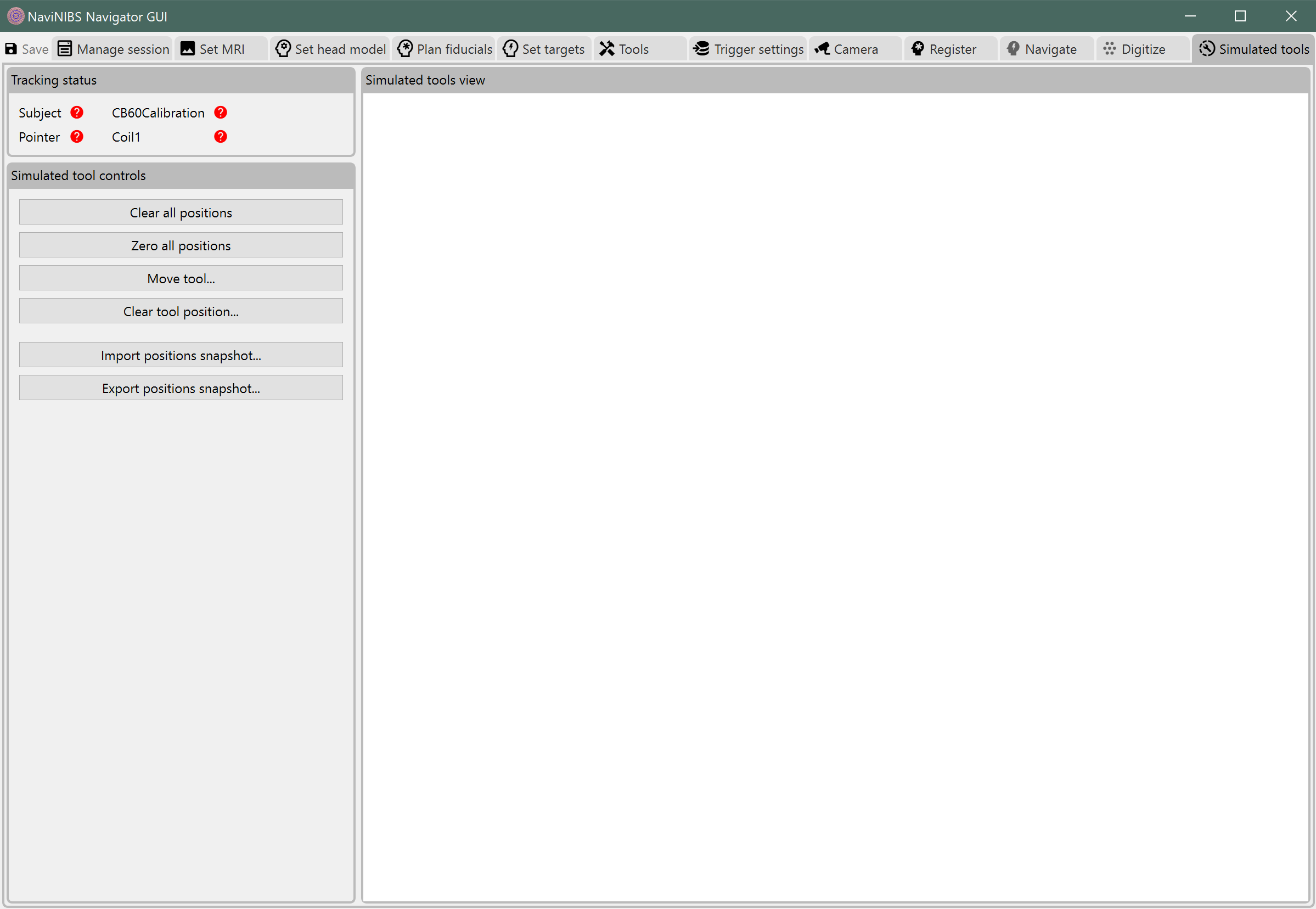Click the Pointer tracking label
Screen dimensions: 1316x909
coord(40,137)
